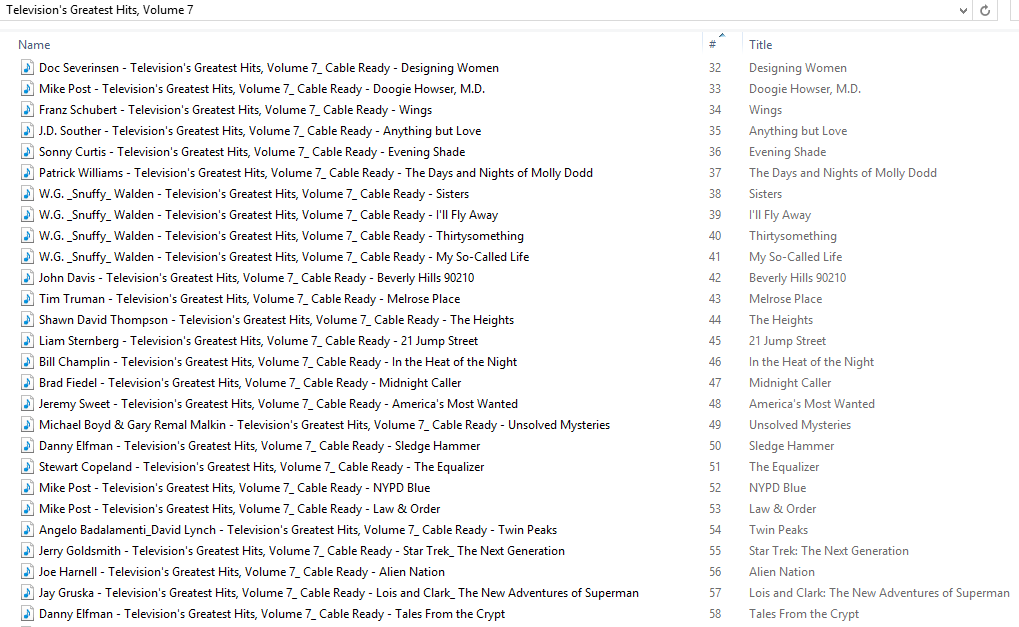Select the Unsolved Mysteries file row
The height and width of the screenshot is (627, 1019).
pyautogui.click(x=324, y=425)
